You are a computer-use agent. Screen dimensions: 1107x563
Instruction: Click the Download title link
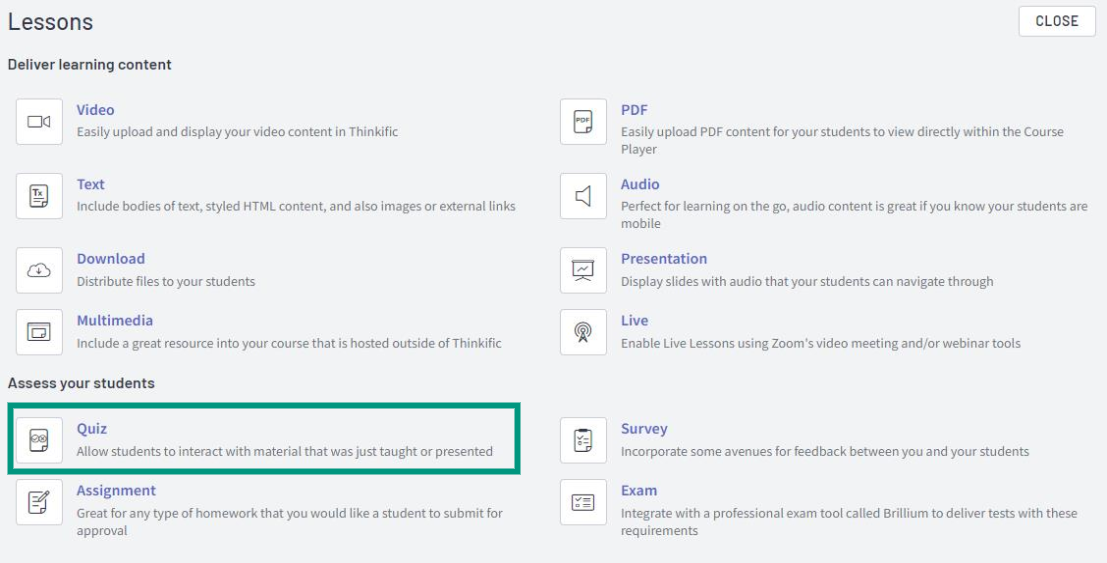[111, 259]
